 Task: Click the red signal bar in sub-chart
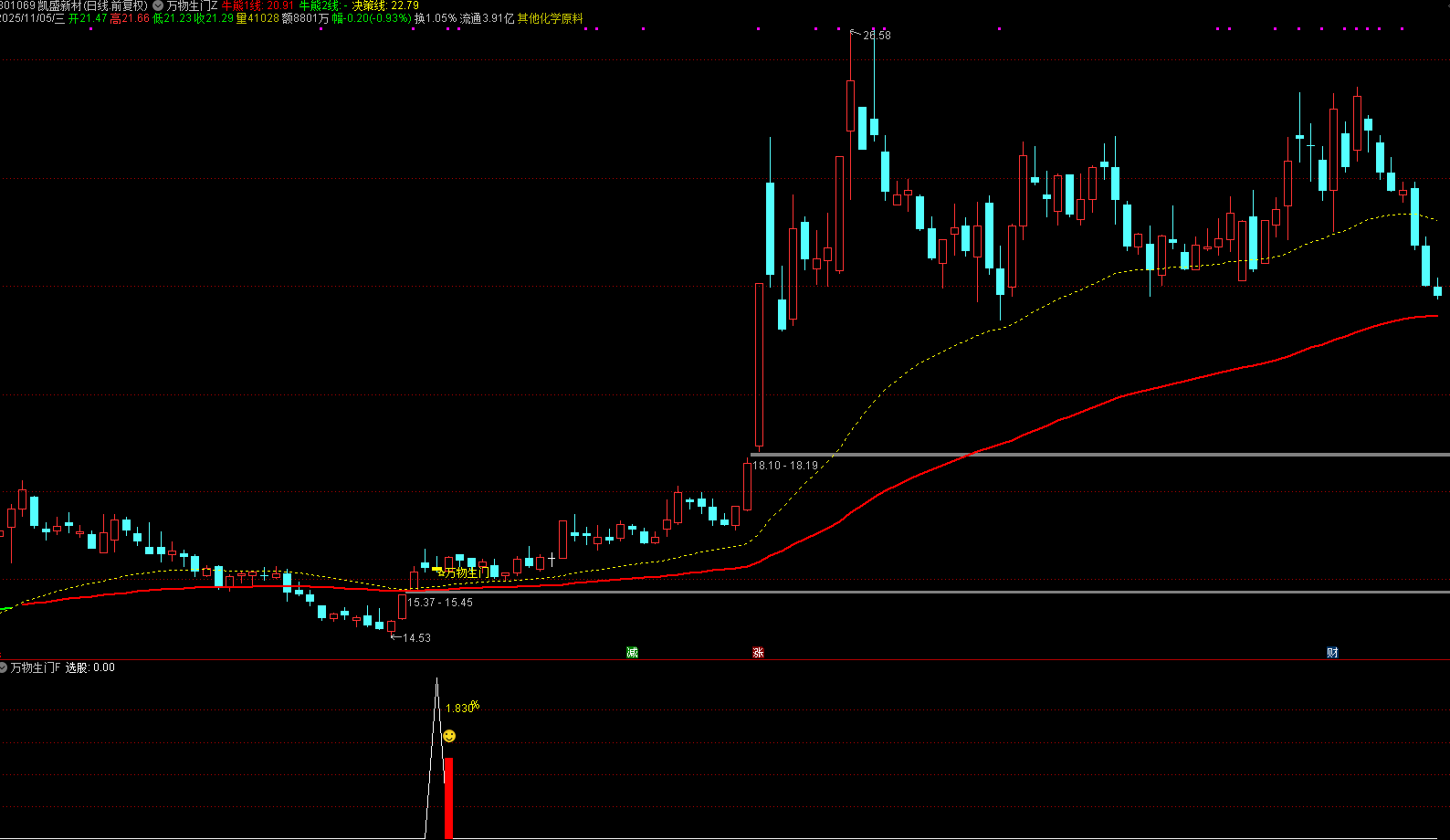448,798
